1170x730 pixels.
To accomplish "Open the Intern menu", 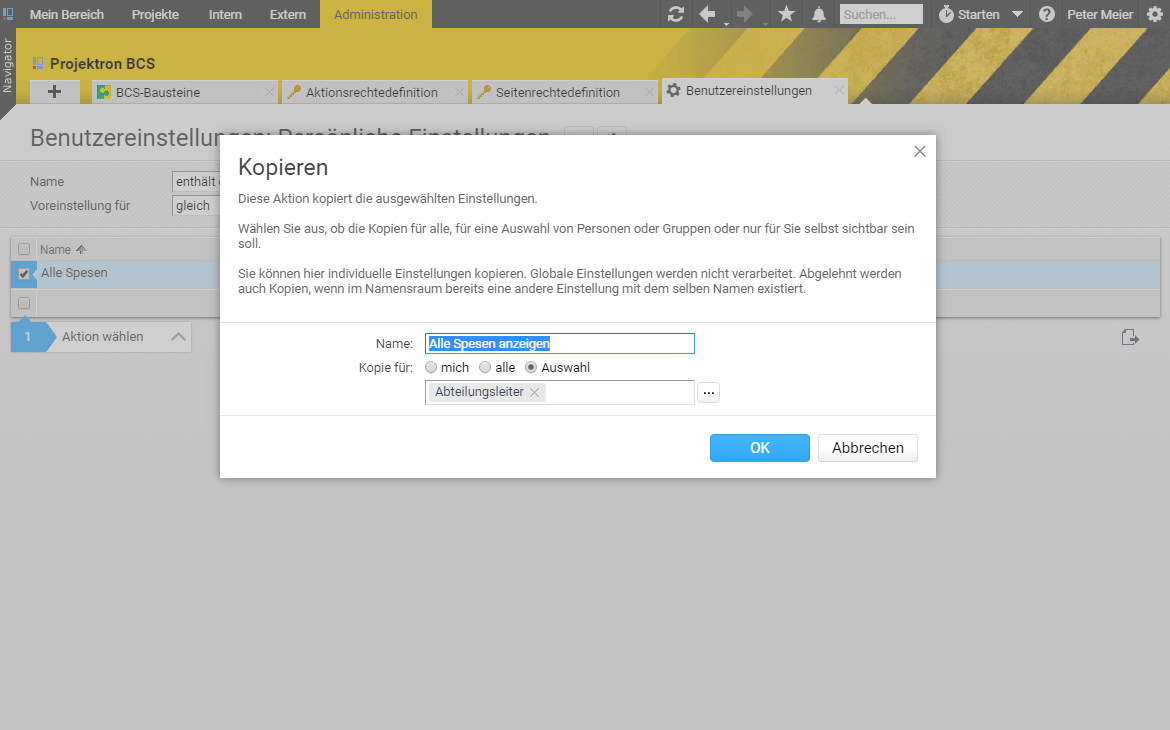I will 225,14.
